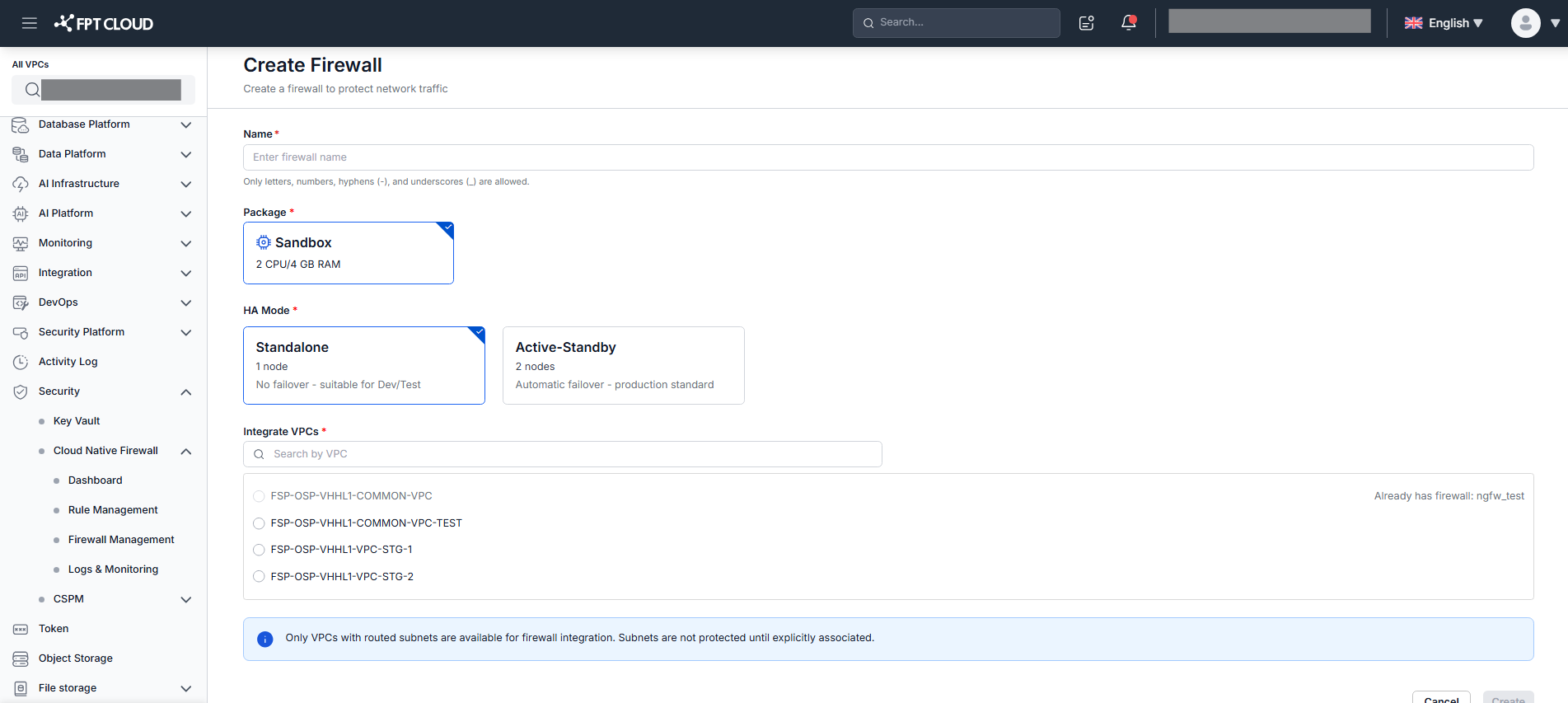Image resolution: width=1568 pixels, height=703 pixels.
Task: Click the Security shield icon
Action: [x=21, y=391]
